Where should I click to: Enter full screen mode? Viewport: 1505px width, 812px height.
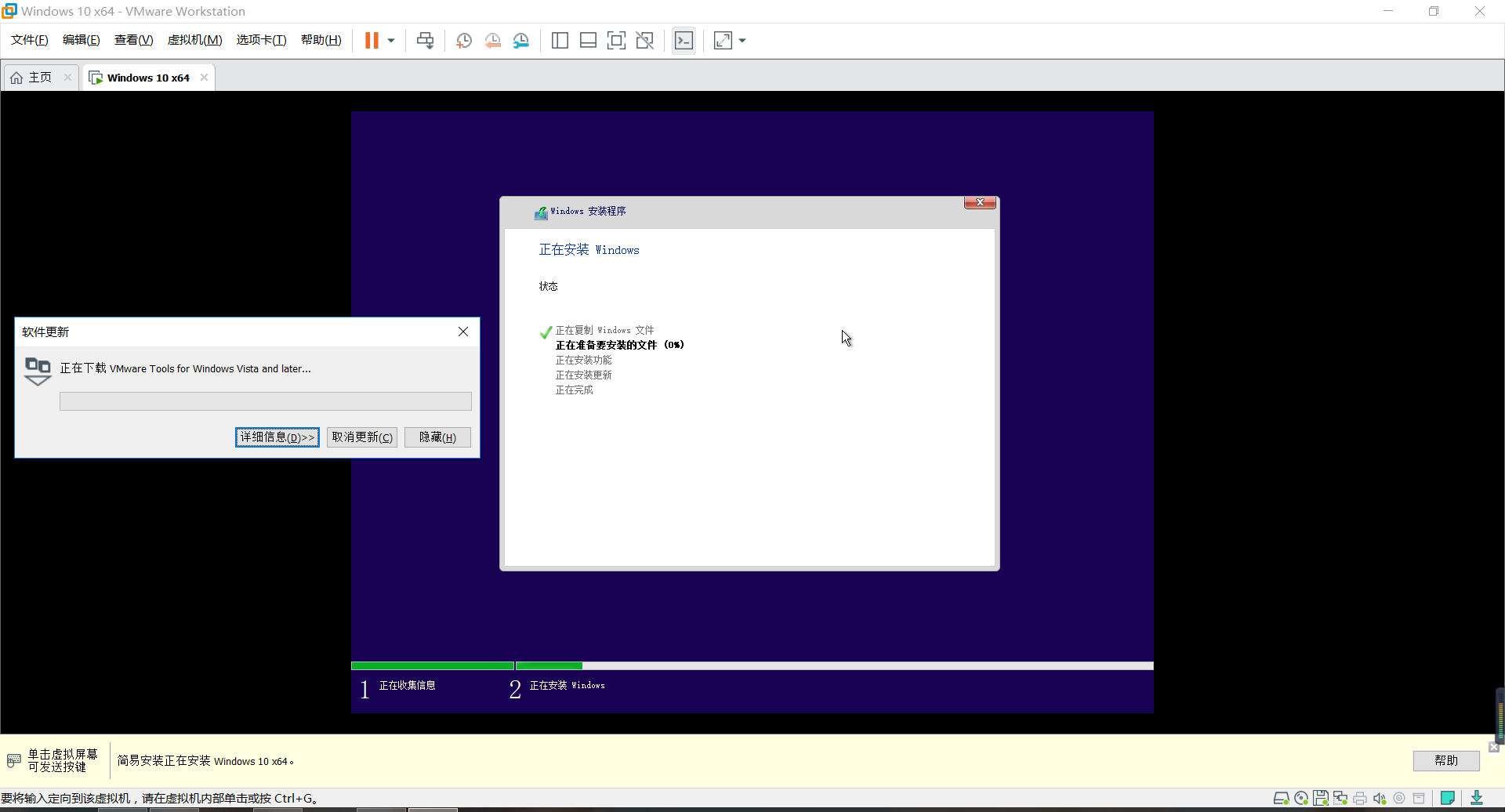click(x=616, y=41)
